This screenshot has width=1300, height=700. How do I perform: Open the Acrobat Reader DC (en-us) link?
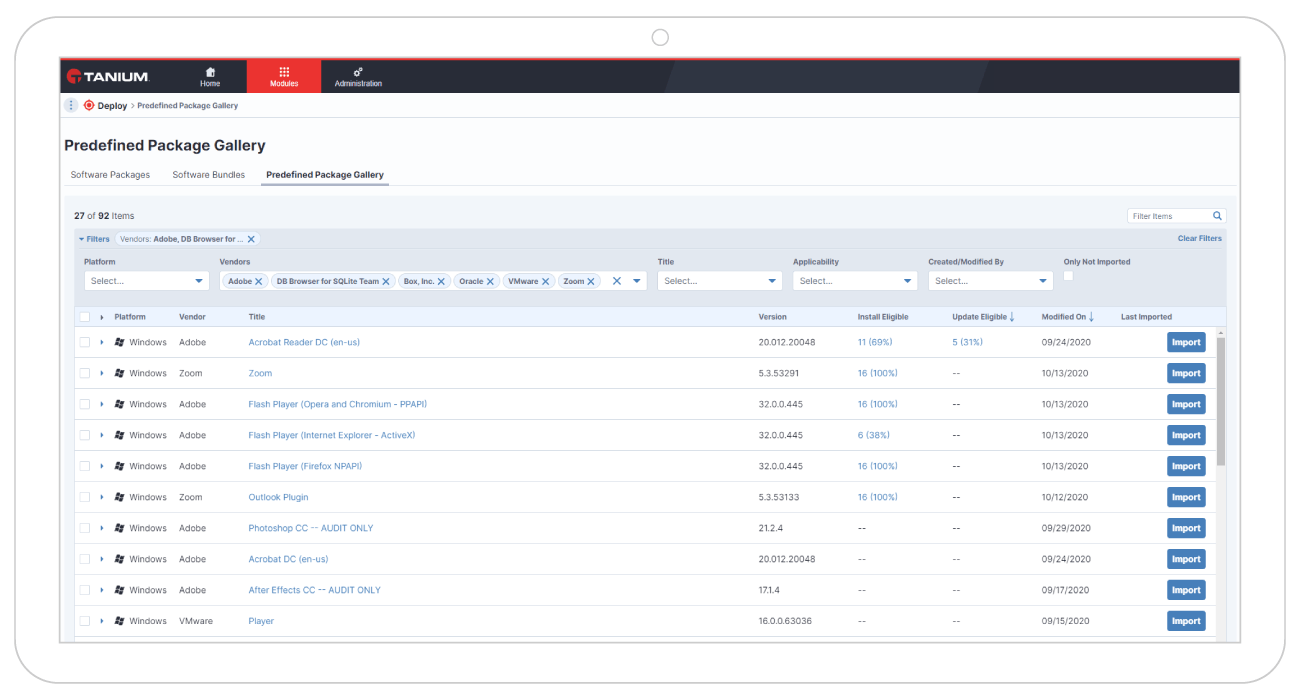[304, 342]
